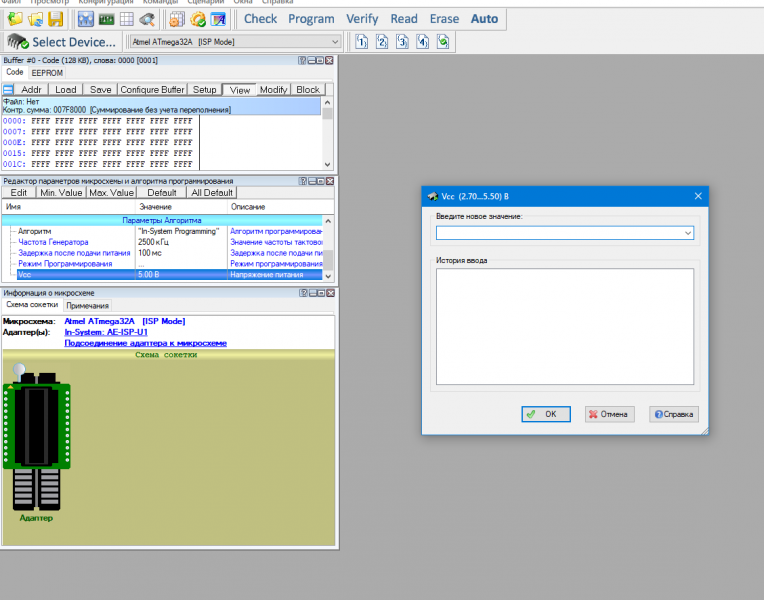Click the Verify command
764x600 pixels.
362,19
